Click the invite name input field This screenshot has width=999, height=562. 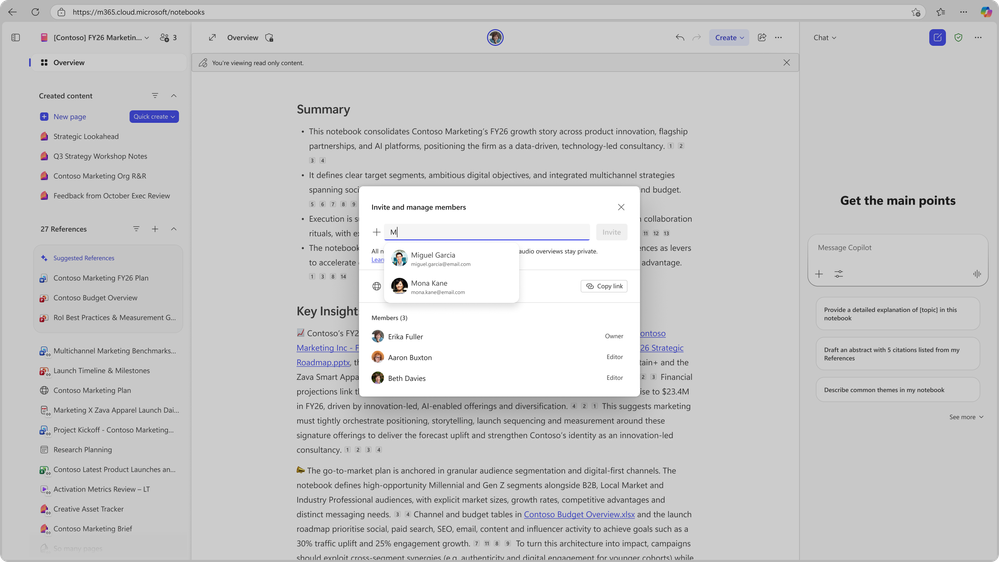pyautogui.click(x=487, y=232)
